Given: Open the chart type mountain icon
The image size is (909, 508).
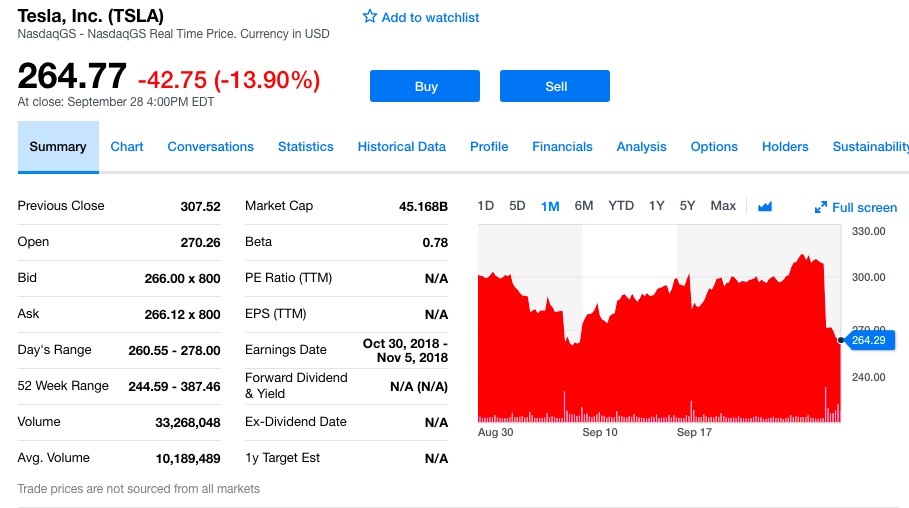Looking at the screenshot, I should (x=765, y=206).
